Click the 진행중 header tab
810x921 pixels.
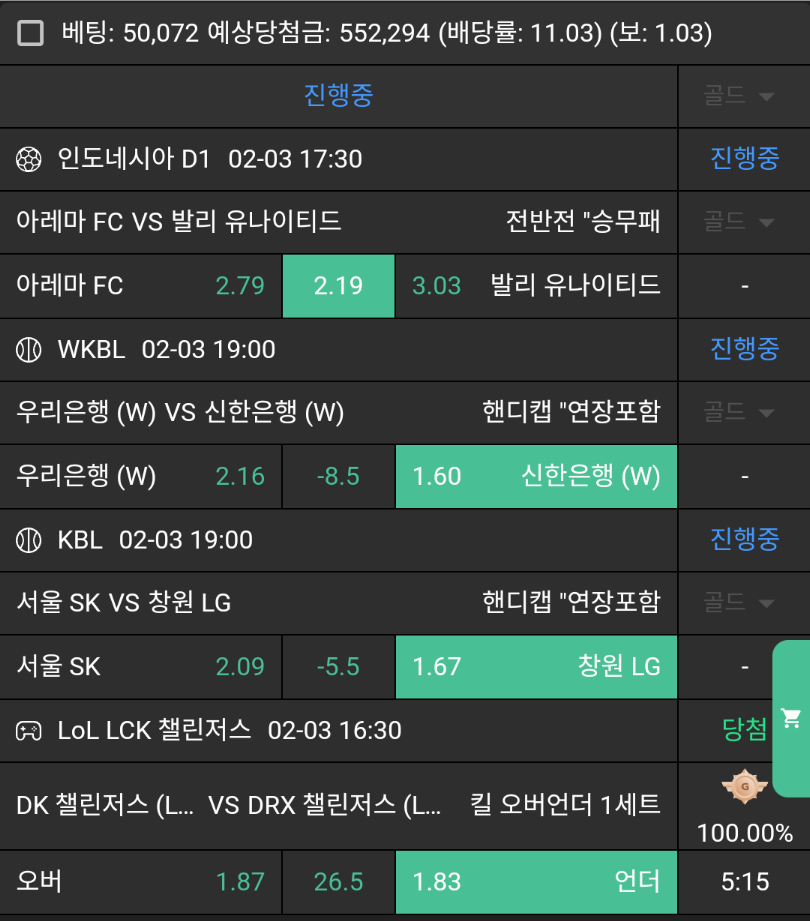(338, 96)
